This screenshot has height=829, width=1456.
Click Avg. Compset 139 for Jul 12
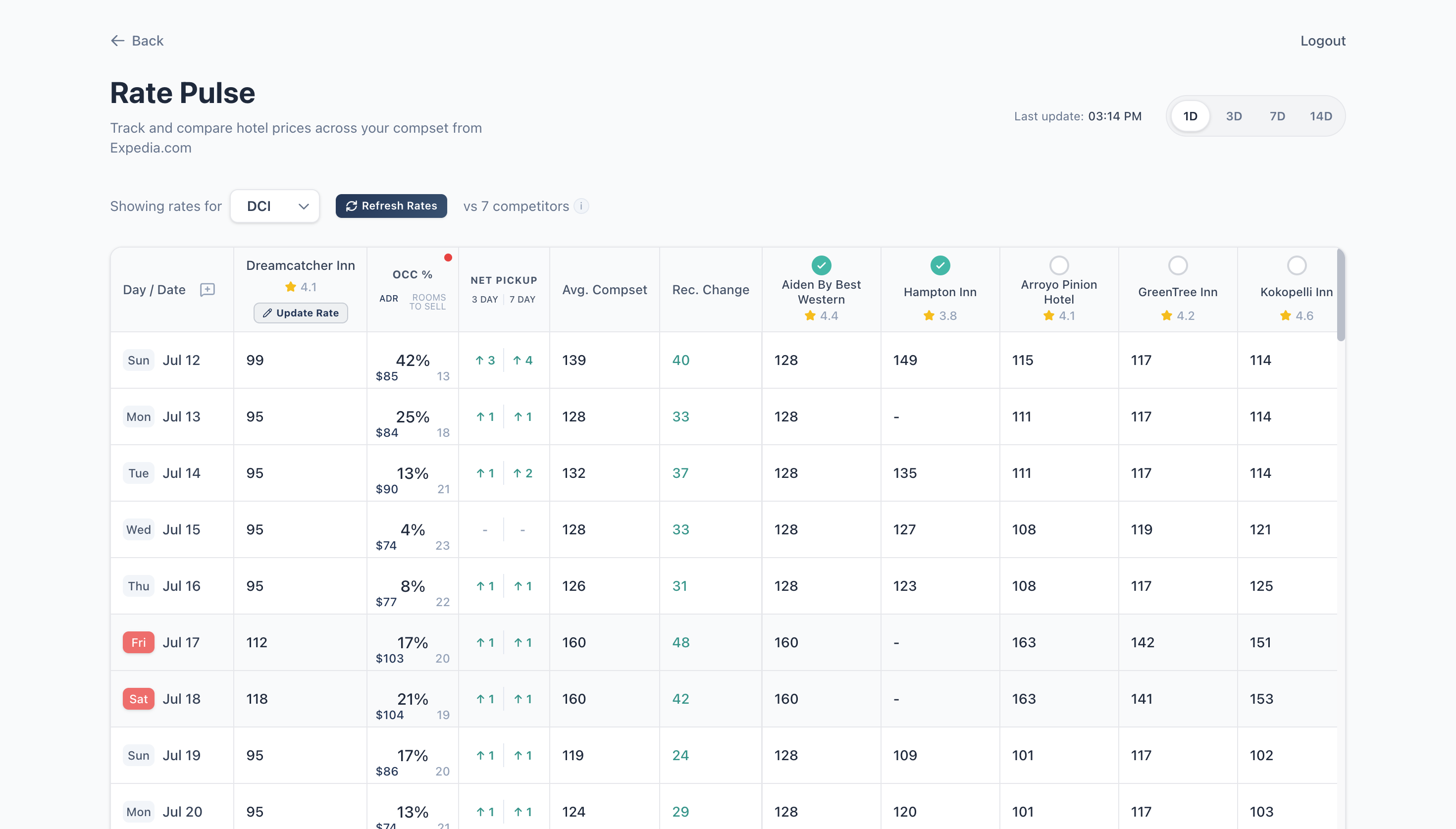(574, 361)
